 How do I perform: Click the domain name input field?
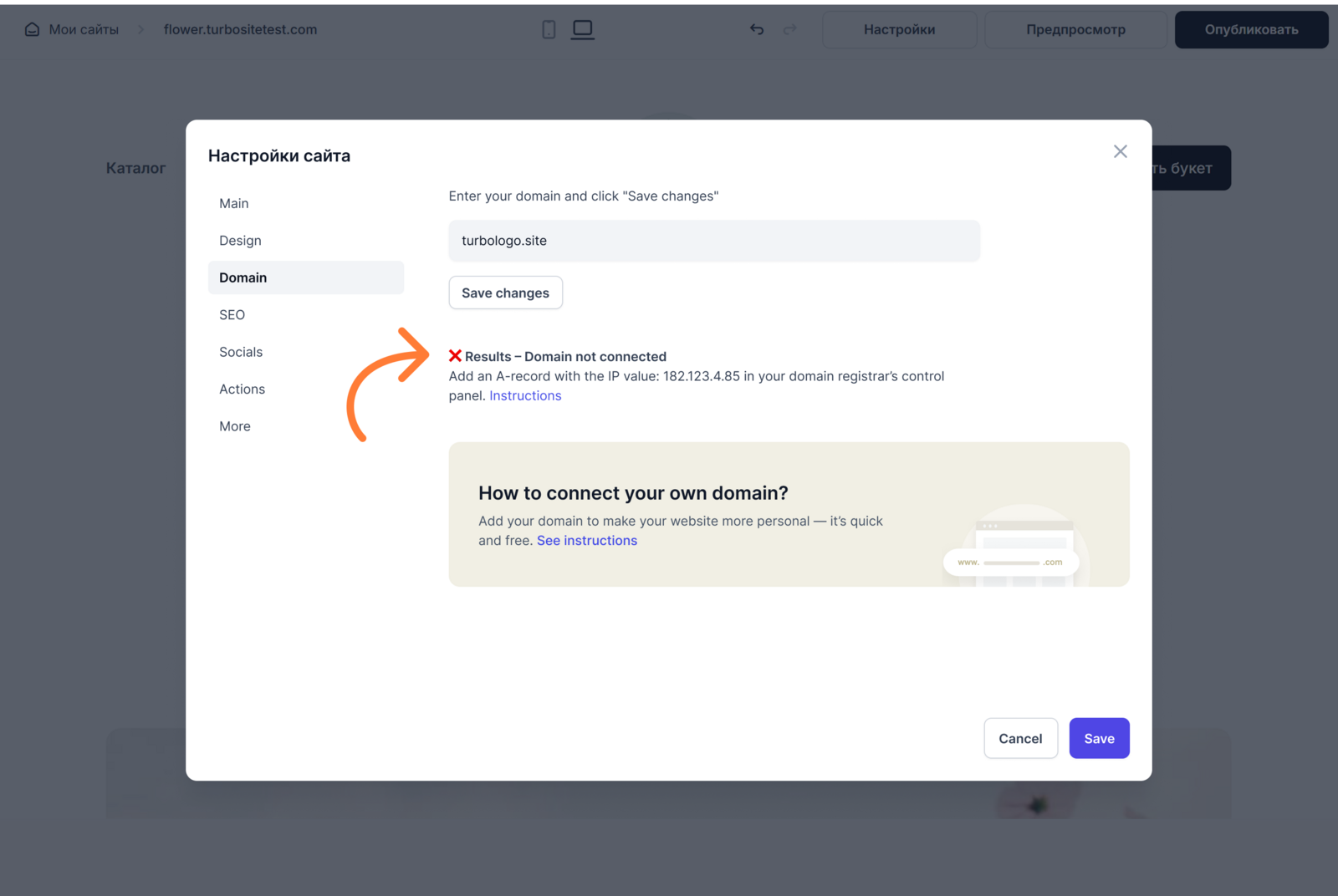tap(714, 241)
